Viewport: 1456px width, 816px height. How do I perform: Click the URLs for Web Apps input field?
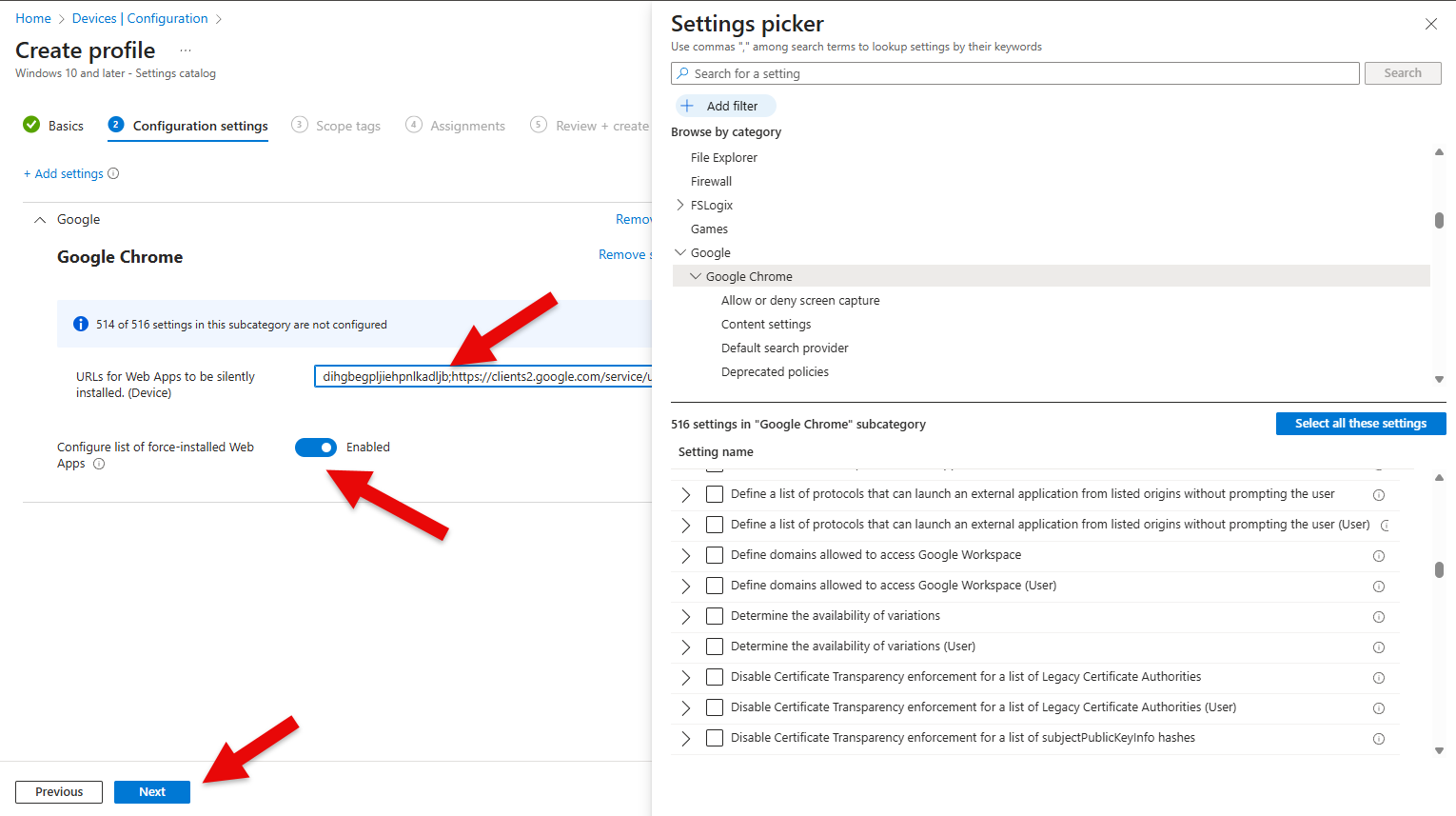tap(483, 376)
